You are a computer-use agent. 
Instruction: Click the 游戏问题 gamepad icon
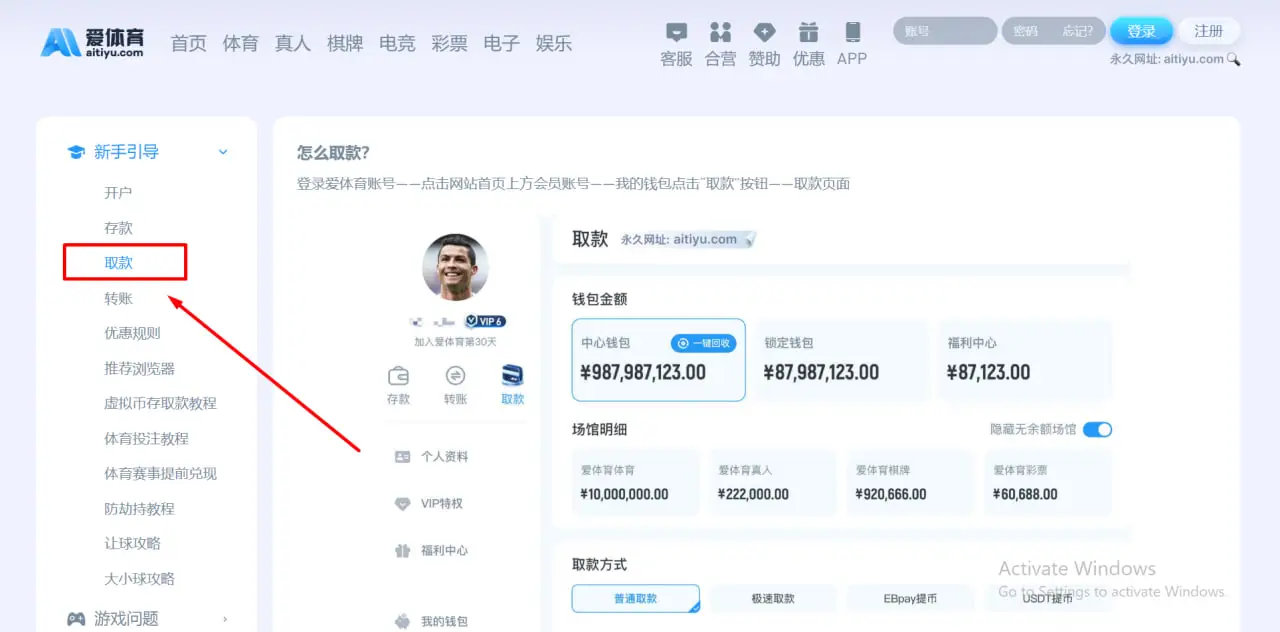76,619
